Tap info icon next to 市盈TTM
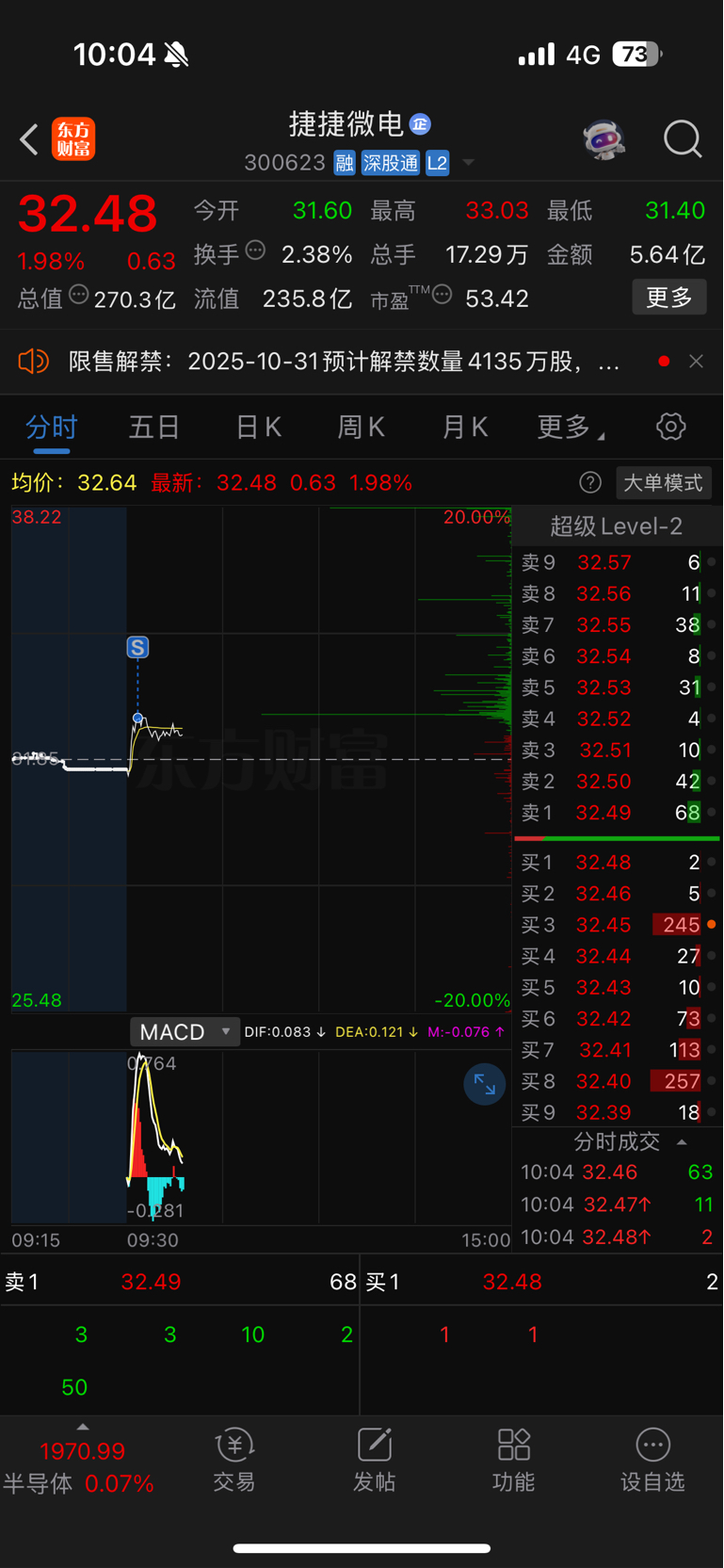 442,295
